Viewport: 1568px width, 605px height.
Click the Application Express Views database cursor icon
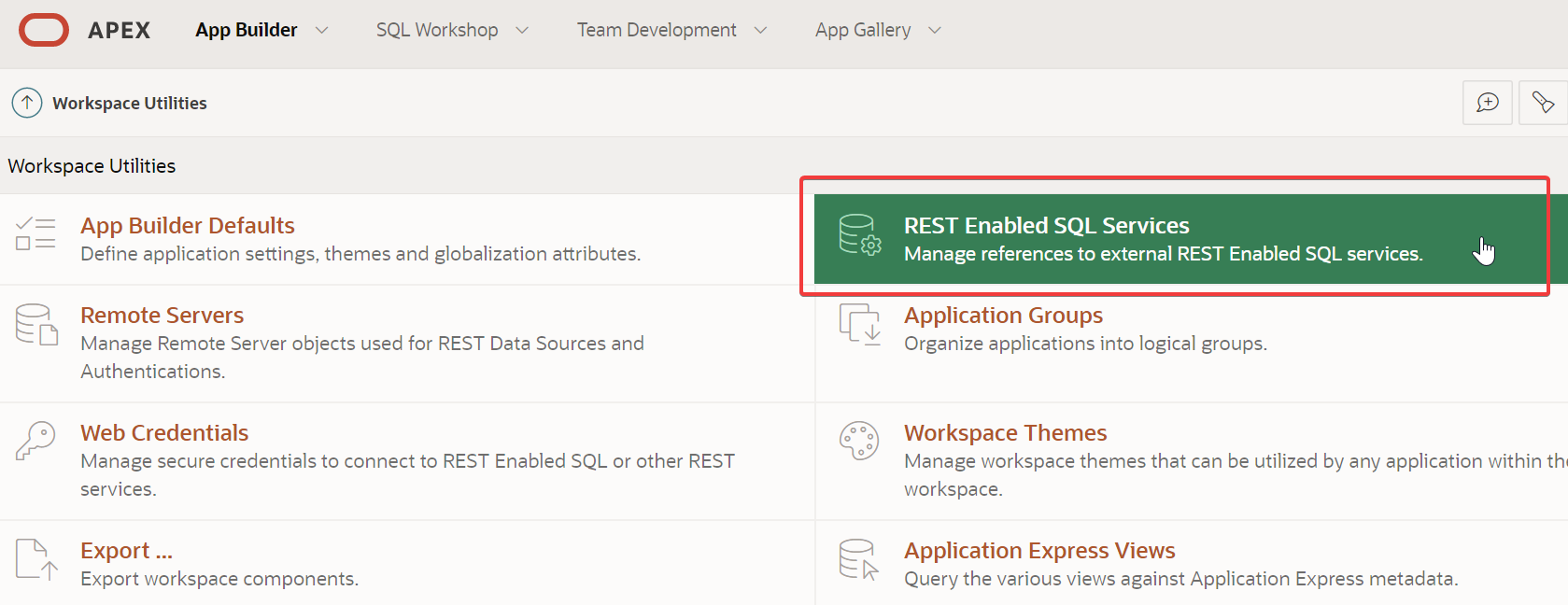coord(858,559)
